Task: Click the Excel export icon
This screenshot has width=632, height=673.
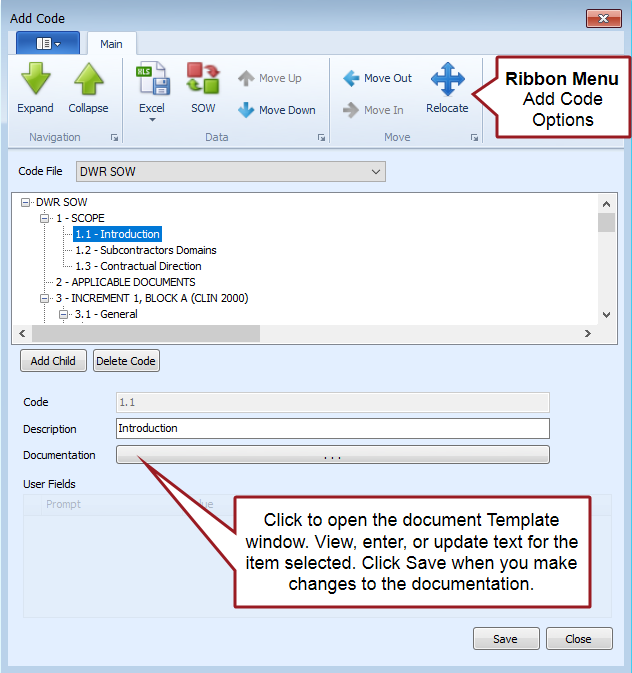Action: [x=152, y=80]
